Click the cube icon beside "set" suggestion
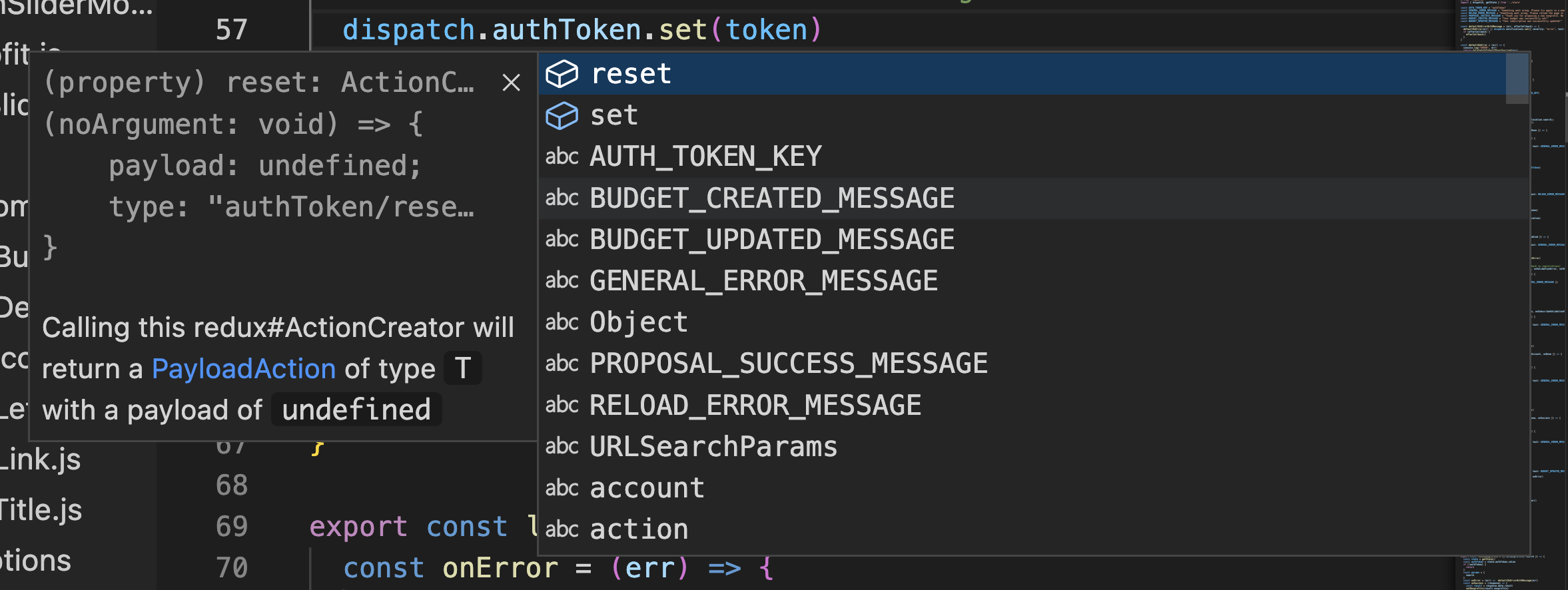Viewport: 1568px width, 590px height. pos(562,115)
